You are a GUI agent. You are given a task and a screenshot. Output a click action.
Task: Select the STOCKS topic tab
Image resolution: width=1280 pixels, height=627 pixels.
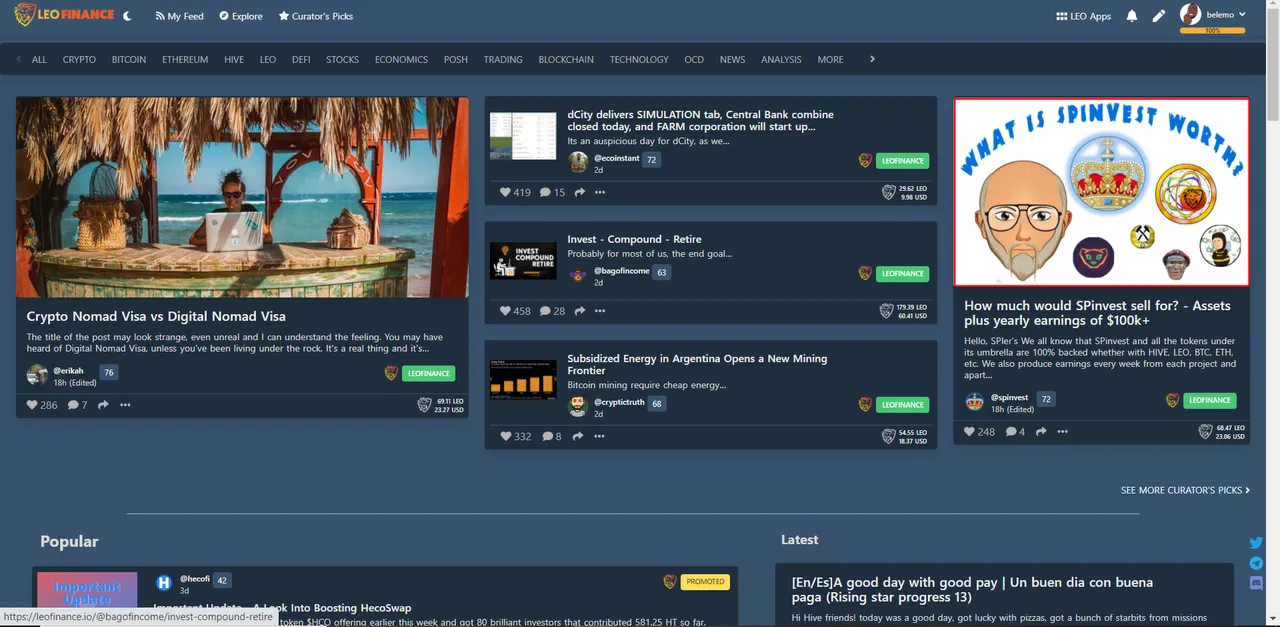(x=342, y=59)
